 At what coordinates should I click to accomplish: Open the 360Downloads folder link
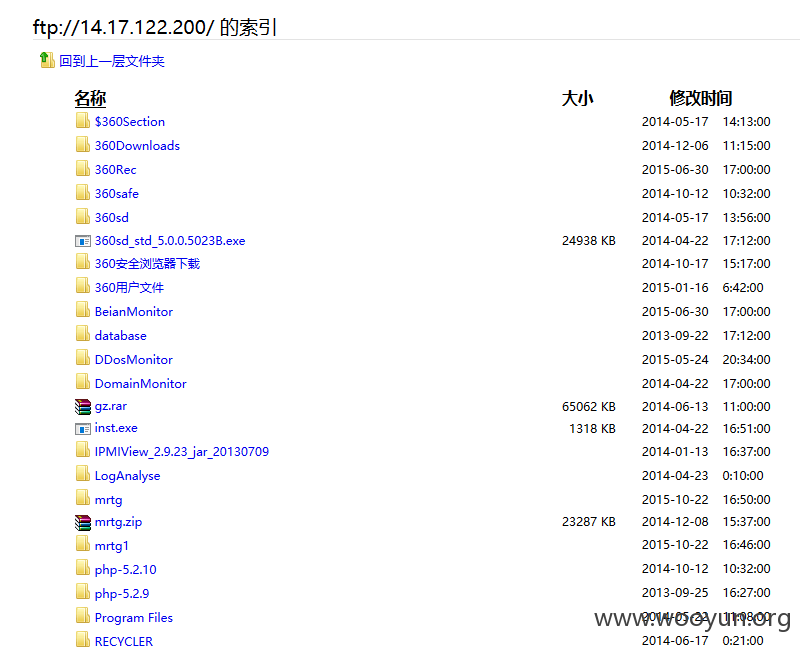click(137, 145)
